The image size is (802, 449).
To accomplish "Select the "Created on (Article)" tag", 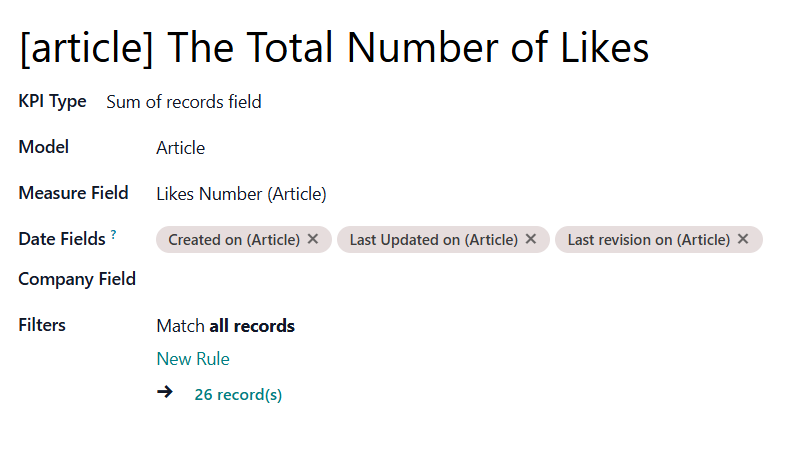I will pos(234,240).
